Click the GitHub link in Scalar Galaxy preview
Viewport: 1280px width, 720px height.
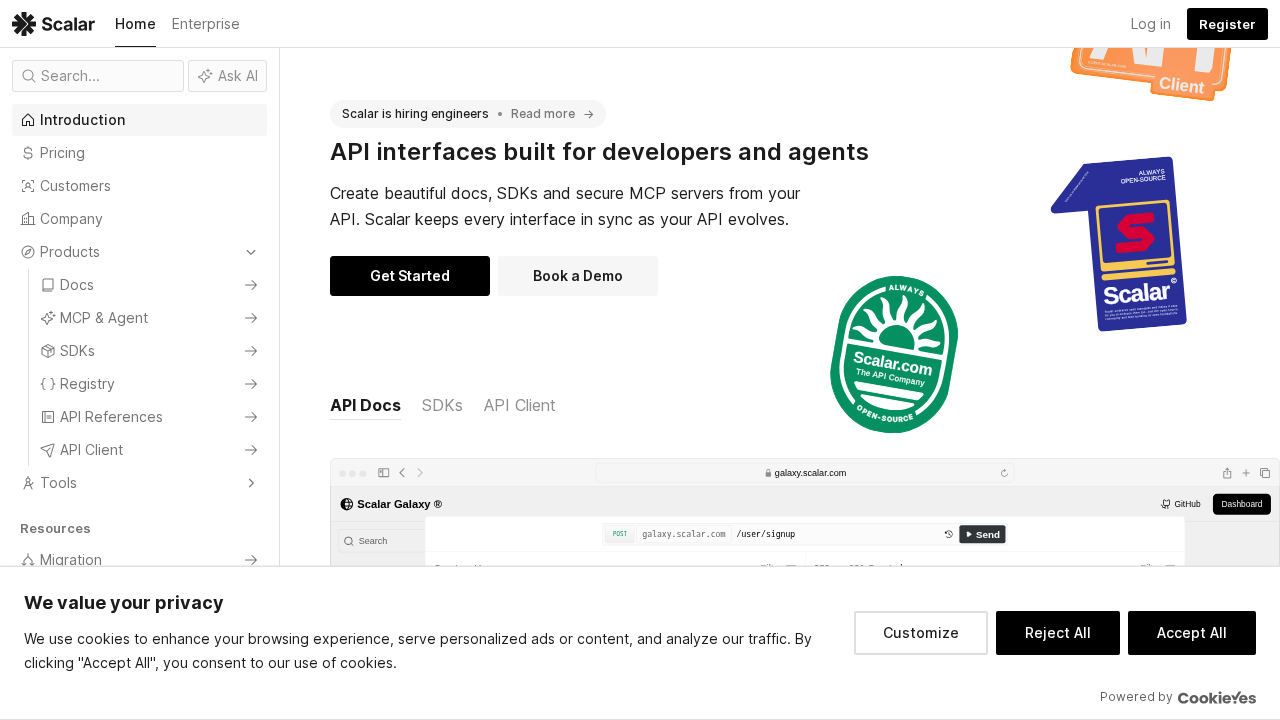[1181, 504]
